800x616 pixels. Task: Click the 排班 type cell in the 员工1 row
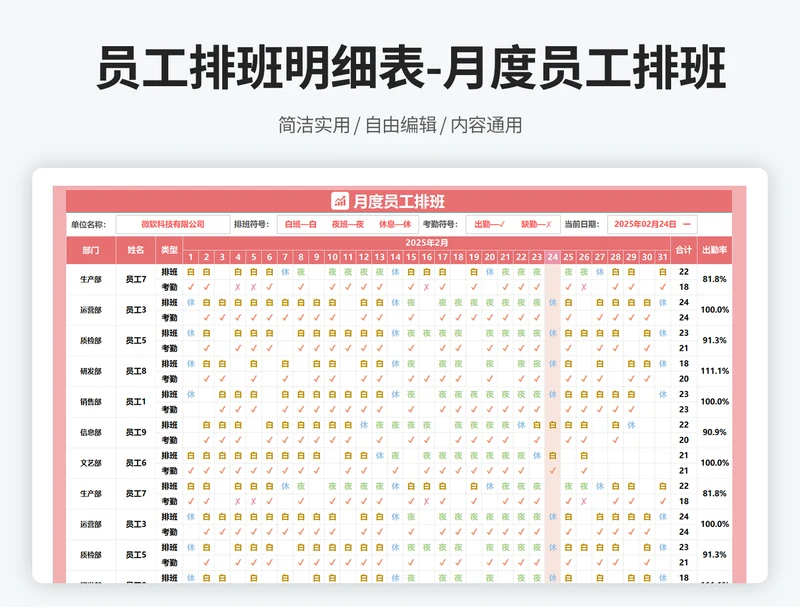coord(169,394)
